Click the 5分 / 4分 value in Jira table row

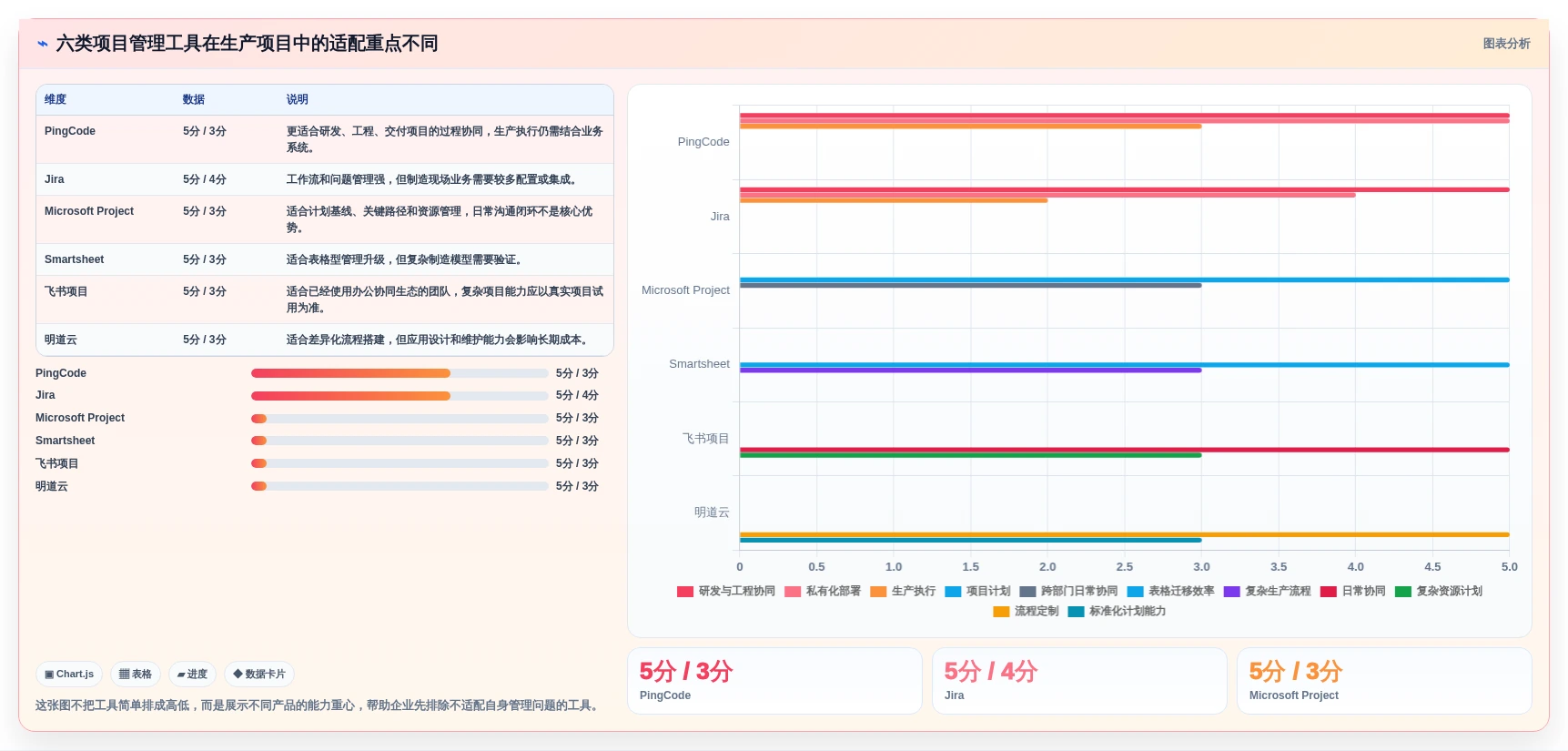[x=205, y=179]
